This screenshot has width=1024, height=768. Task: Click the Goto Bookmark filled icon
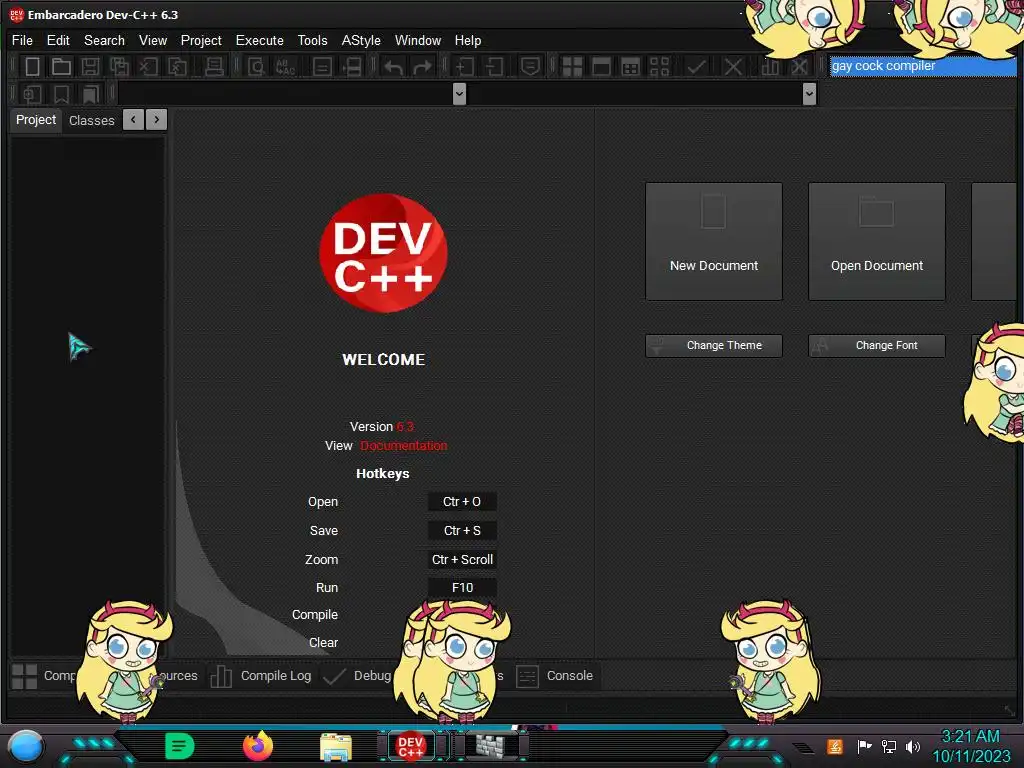pos(90,94)
